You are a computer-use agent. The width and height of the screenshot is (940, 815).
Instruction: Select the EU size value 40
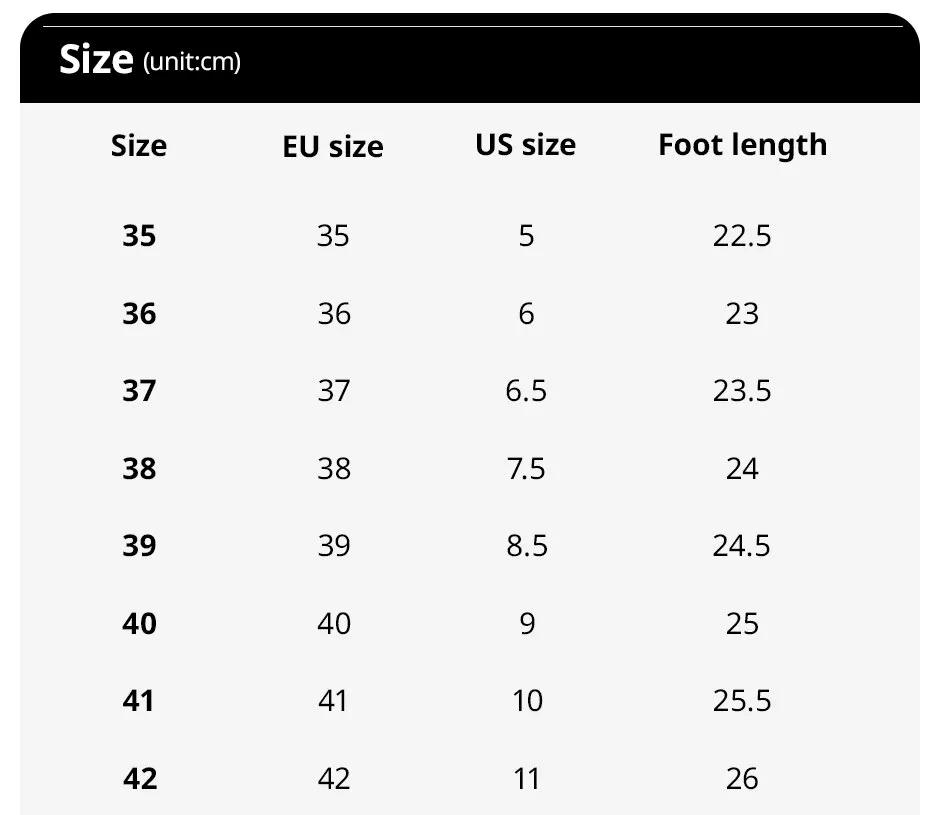334,624
